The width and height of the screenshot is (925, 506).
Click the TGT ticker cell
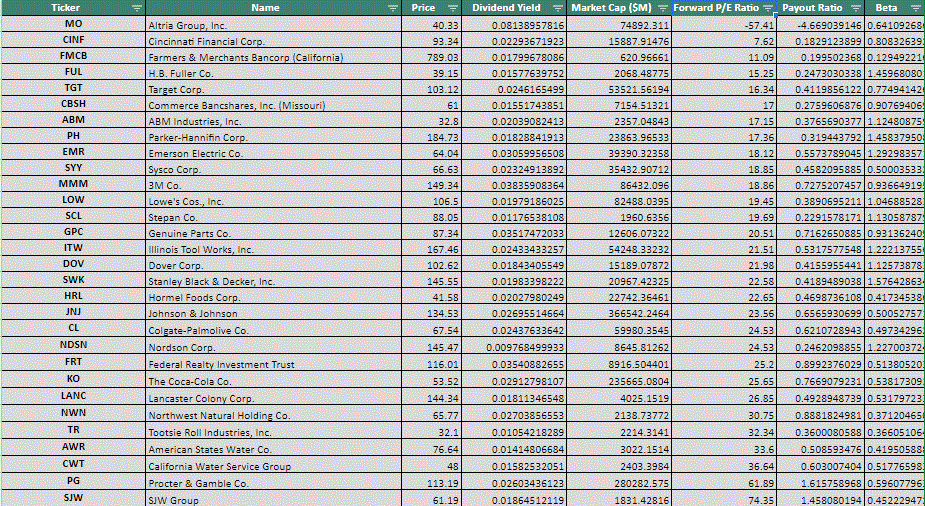click(73, 87)
